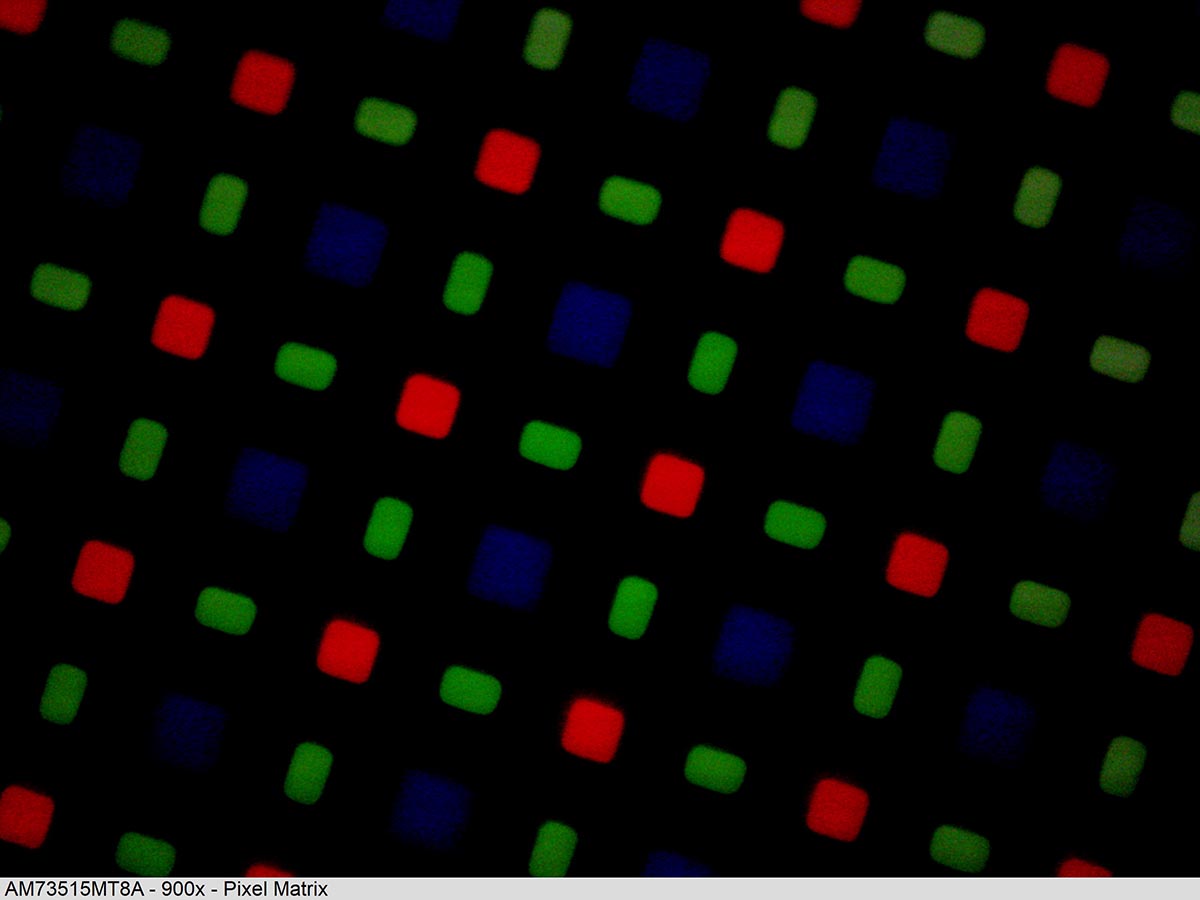Click the red subpixel at the bottom-left edge
The width and height of the screenshot is (1200, 900).
pos(24,816)
